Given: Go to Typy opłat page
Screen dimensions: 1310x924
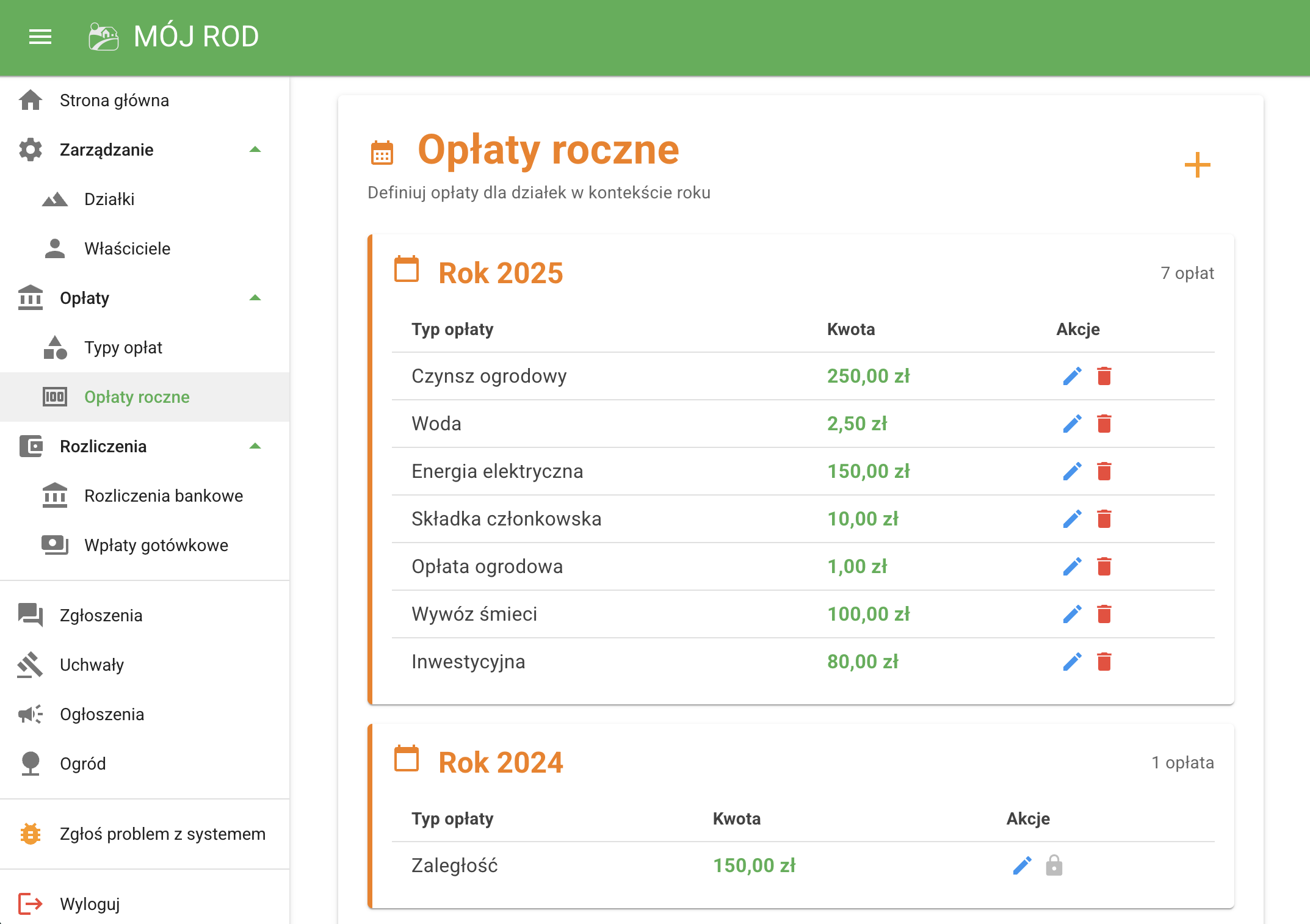Looking at the screenshot, I should [123, 347].
